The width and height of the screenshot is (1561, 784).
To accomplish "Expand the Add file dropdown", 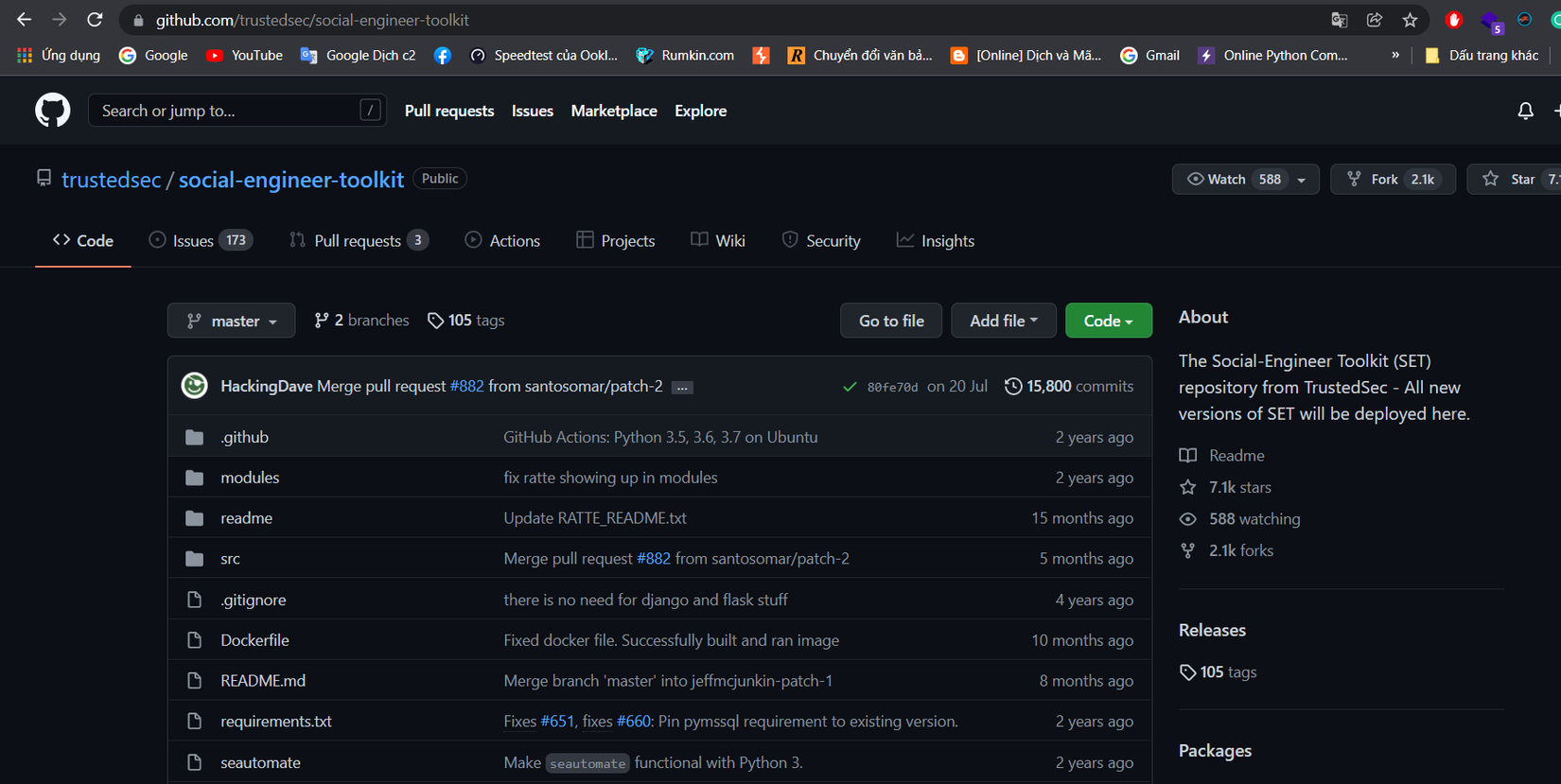I will 1004,321.
